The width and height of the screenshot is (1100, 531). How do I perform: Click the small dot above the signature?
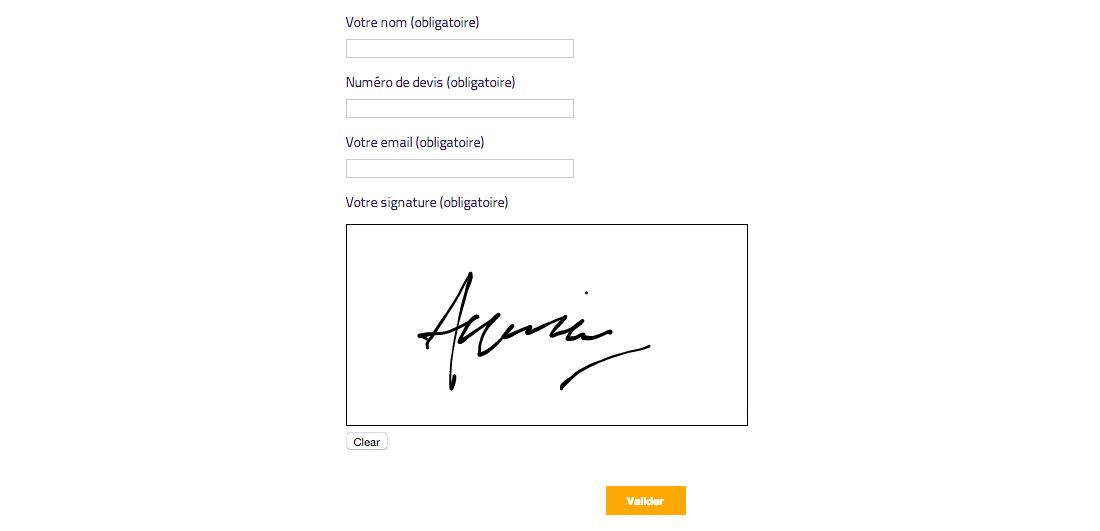[x=586, y=293]
